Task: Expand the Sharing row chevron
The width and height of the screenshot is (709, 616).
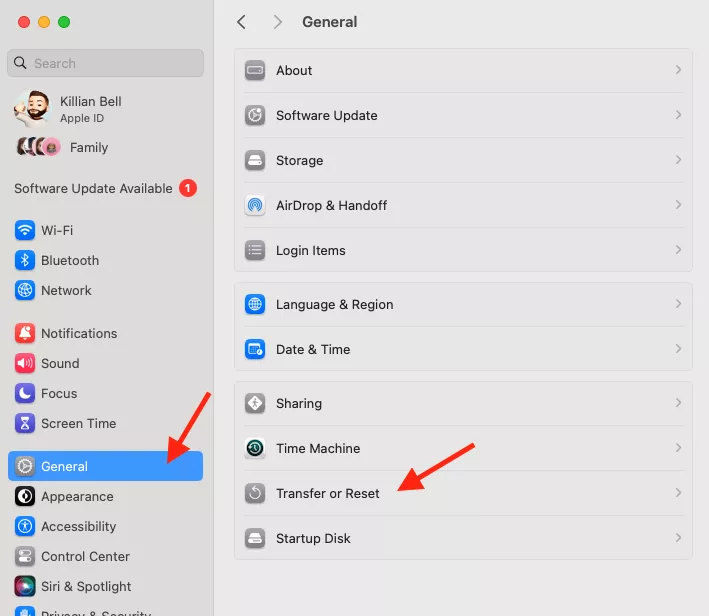Action: coord(678,403)
